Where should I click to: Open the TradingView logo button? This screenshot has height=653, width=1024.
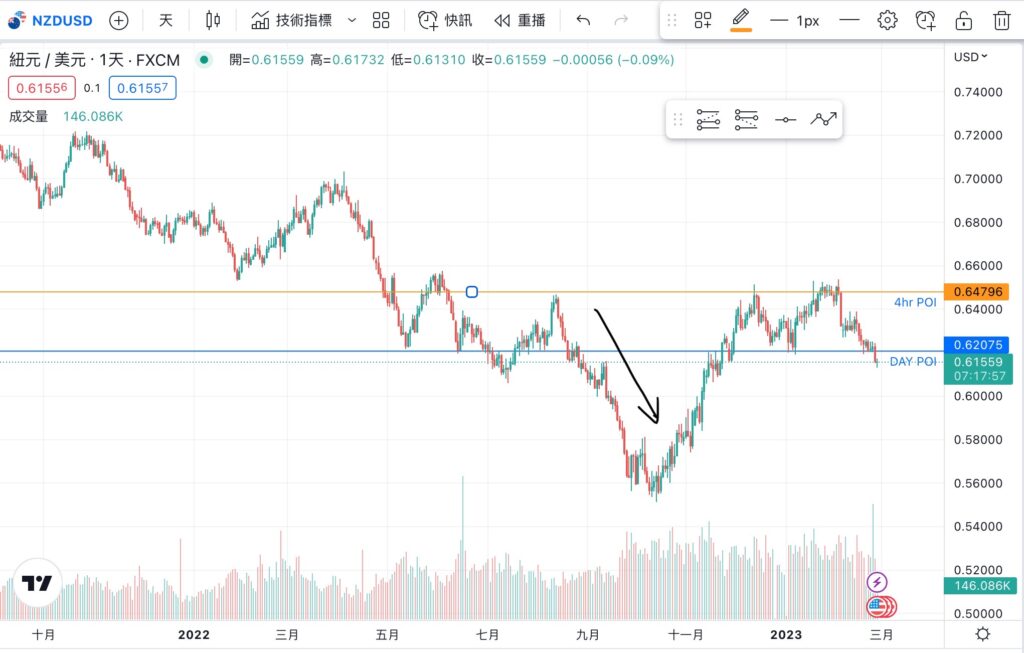coord(37,584)
